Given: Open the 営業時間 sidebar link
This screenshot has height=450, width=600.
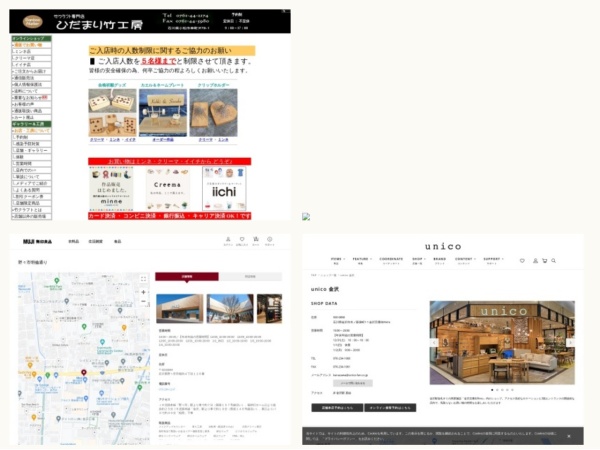Looking at the screenshot, I should [x=31, y=163].
